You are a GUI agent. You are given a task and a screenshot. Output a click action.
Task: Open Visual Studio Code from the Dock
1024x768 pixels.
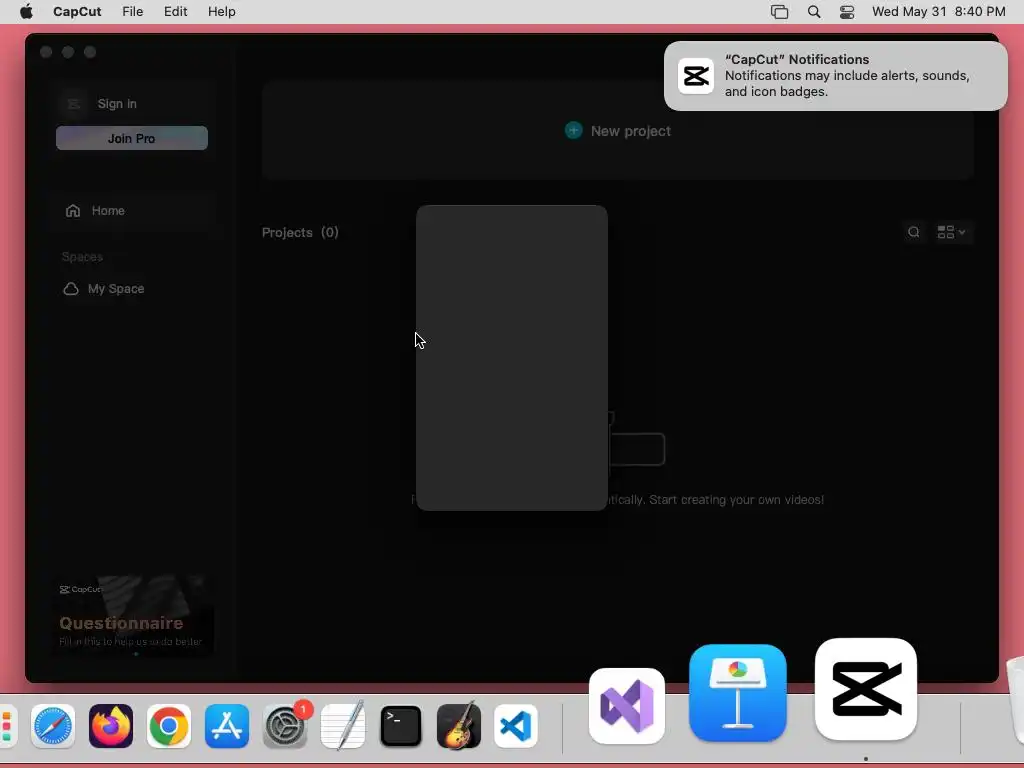click(x=516, y=726)
